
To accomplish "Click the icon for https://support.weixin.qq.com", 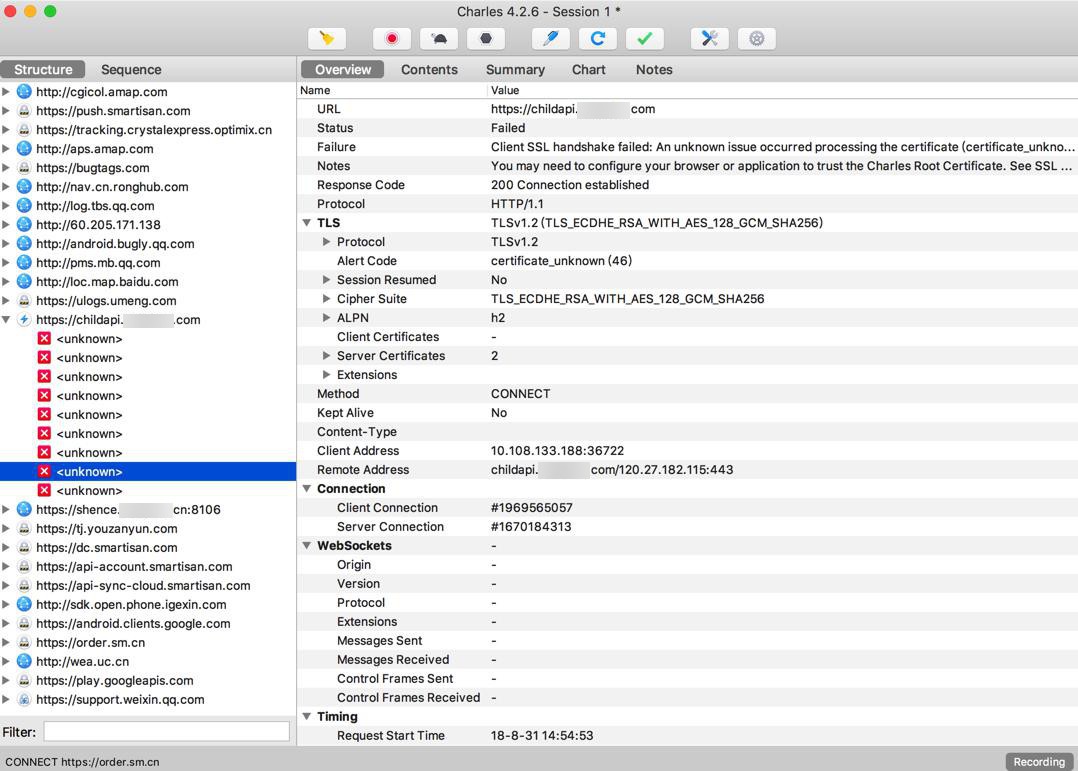I will (x=24, y=699).
